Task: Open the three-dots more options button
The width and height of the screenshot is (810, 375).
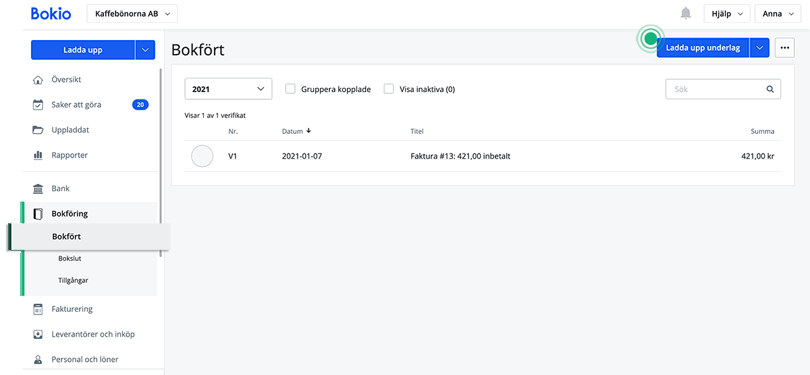Action: click(x=785, y=48)
